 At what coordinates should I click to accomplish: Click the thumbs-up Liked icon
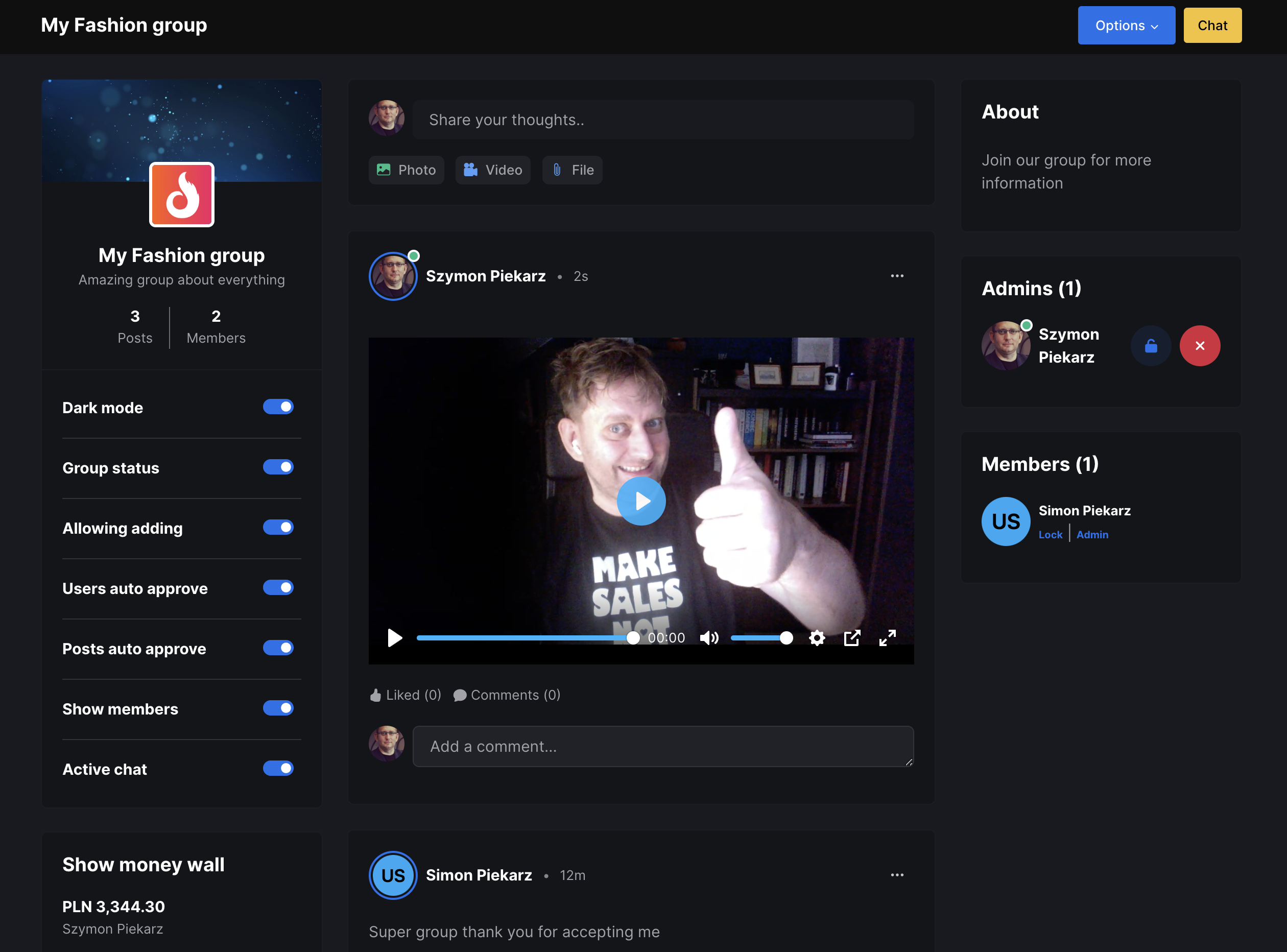pos(375,695)
